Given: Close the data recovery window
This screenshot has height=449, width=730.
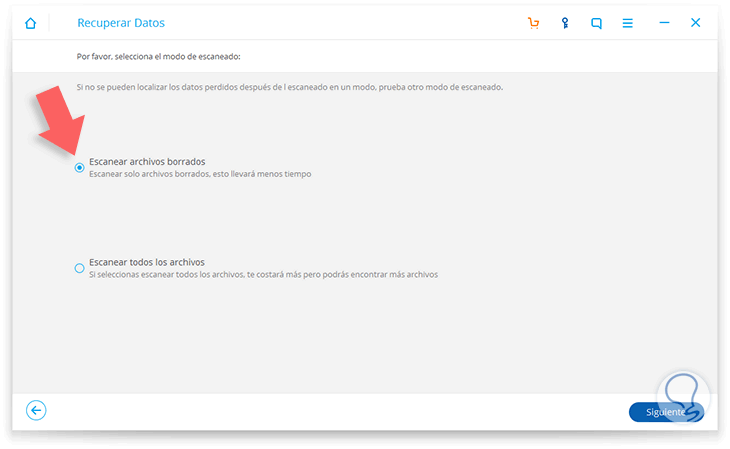Looking at the screenshot, I should [696, 23].
